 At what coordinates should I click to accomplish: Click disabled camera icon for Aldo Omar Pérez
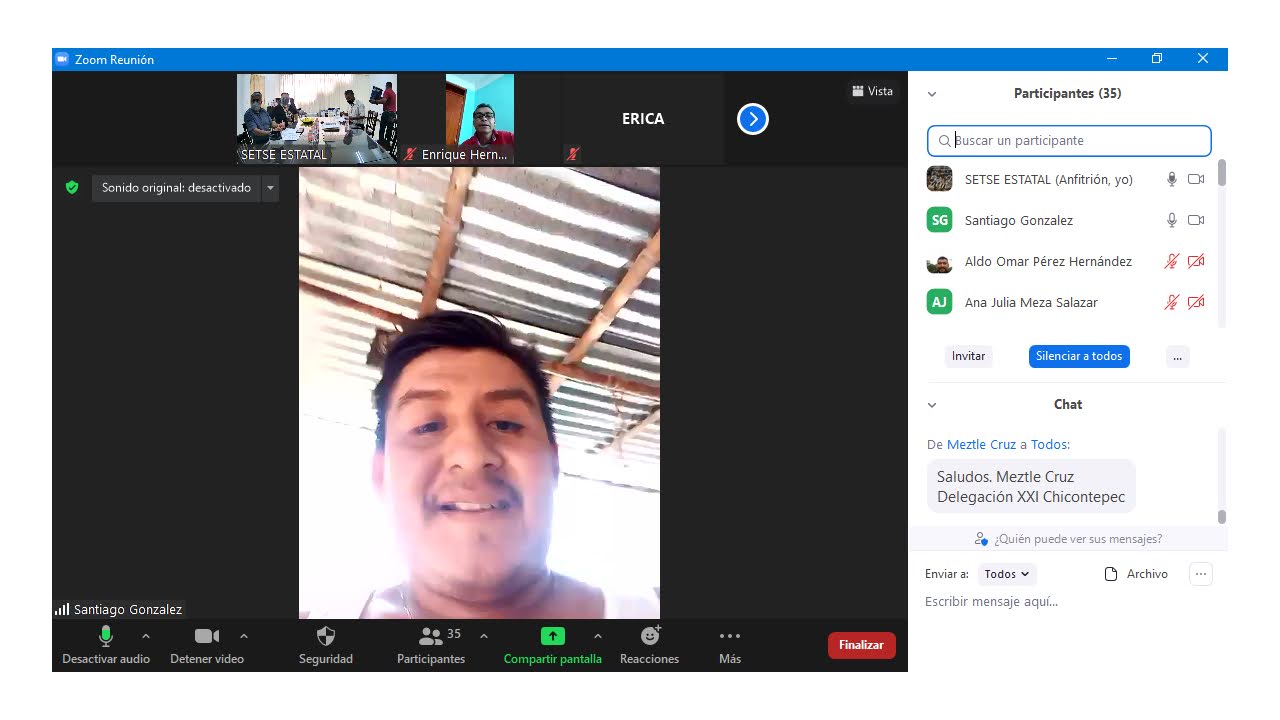click(1196, 261)
